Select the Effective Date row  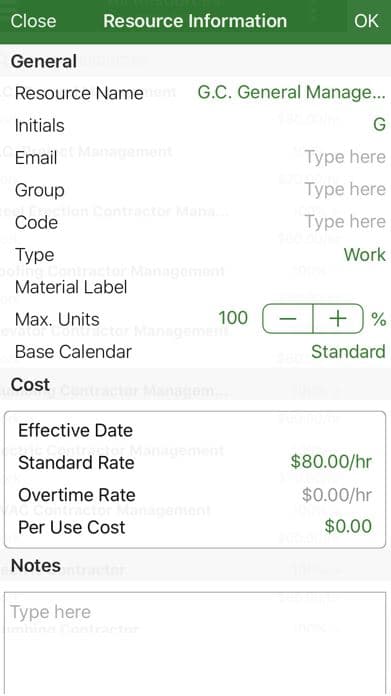point(195,430)
